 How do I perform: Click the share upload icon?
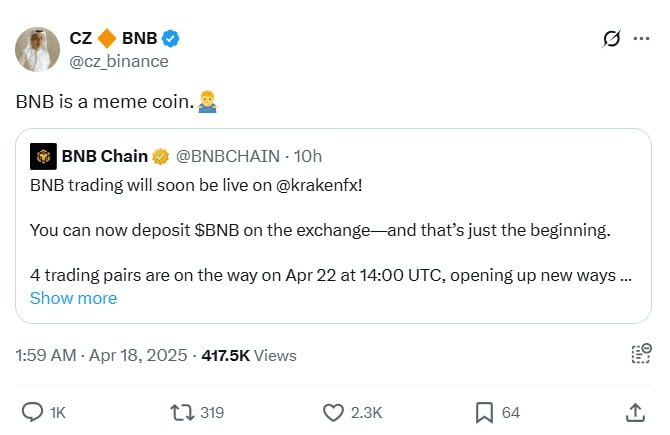tap(635, 413)
